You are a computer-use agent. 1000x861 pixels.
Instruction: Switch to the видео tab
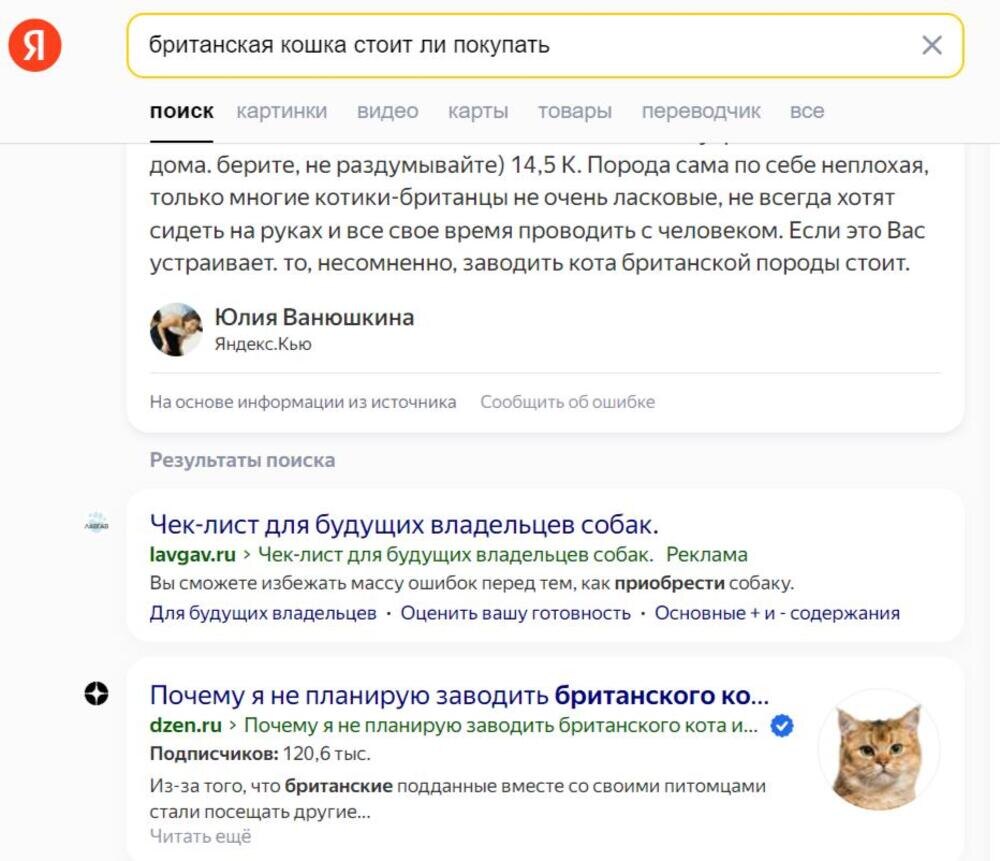pos(388,111)
